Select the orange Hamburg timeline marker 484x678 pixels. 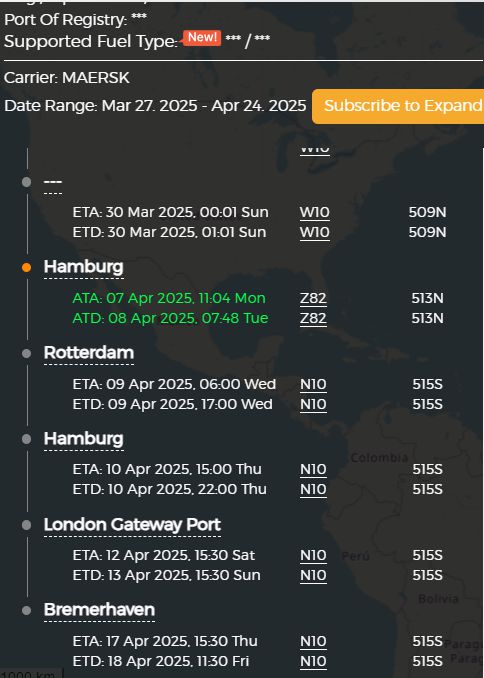point(26,268)
